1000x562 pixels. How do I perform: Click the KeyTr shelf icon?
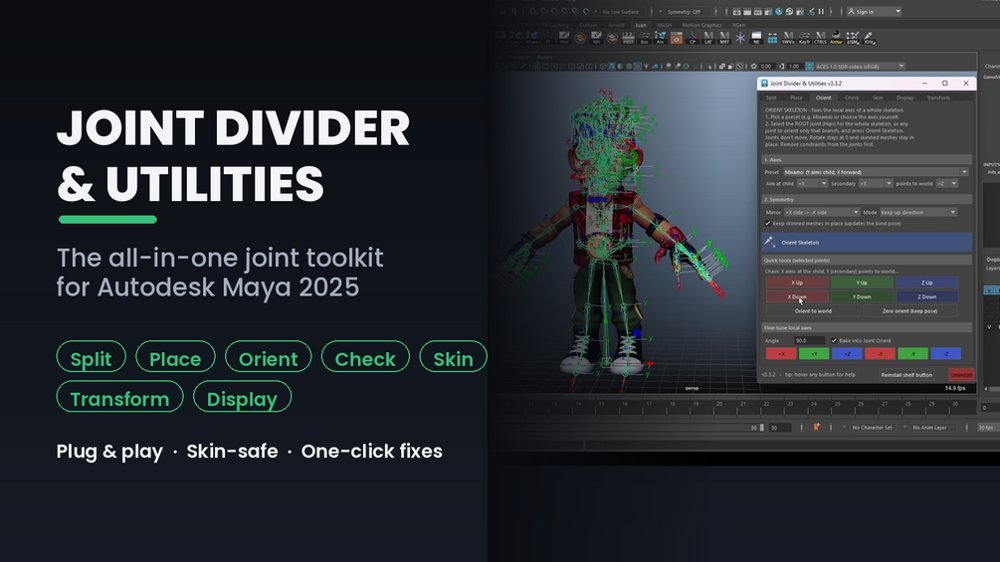click(804, 38)
